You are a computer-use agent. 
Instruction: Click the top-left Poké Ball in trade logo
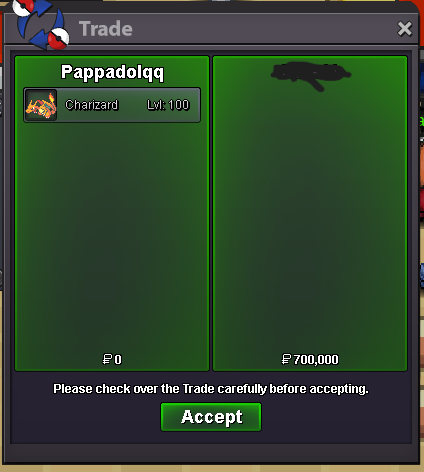23,7
